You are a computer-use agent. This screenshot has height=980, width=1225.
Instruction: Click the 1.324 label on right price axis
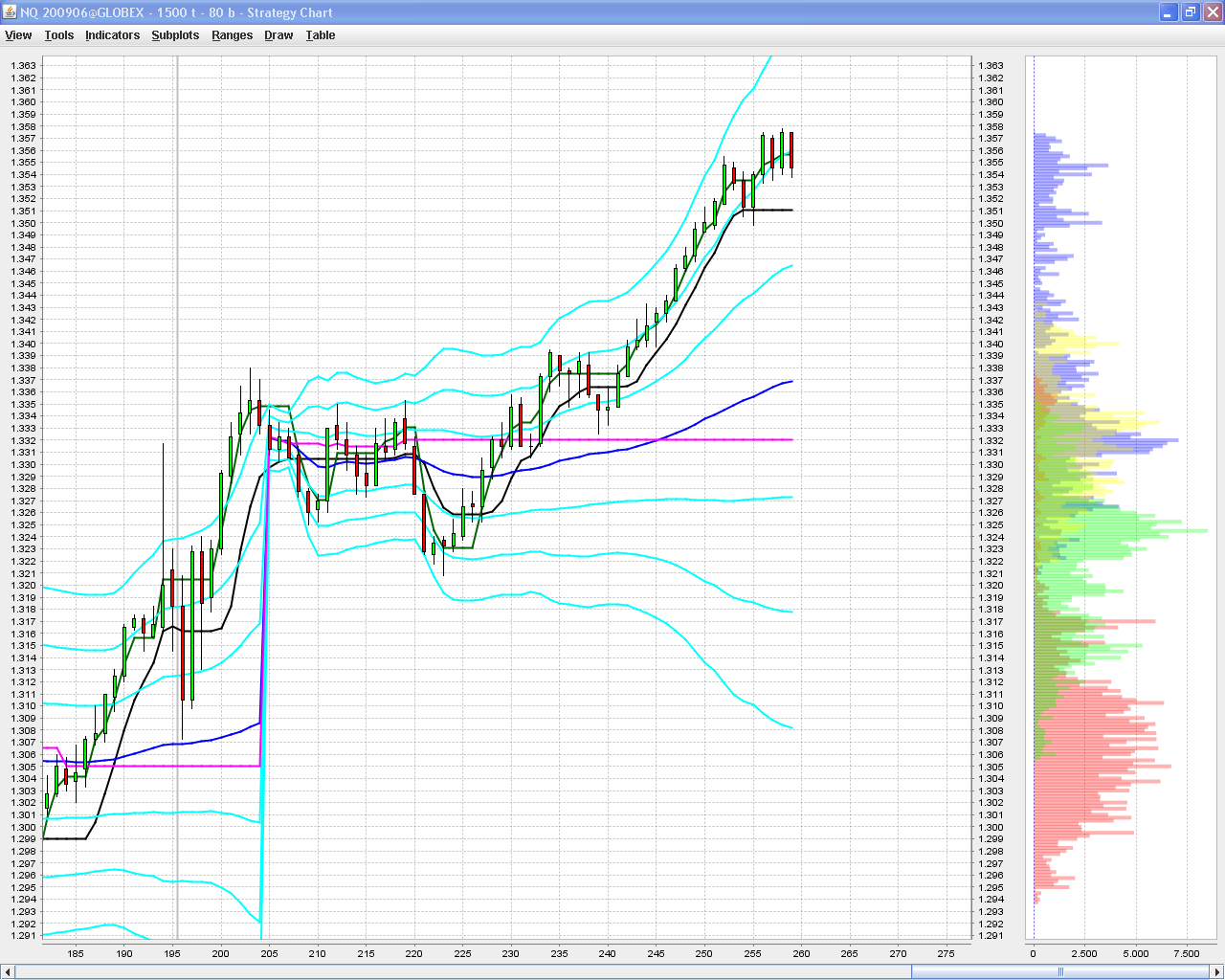pos(991,537)
